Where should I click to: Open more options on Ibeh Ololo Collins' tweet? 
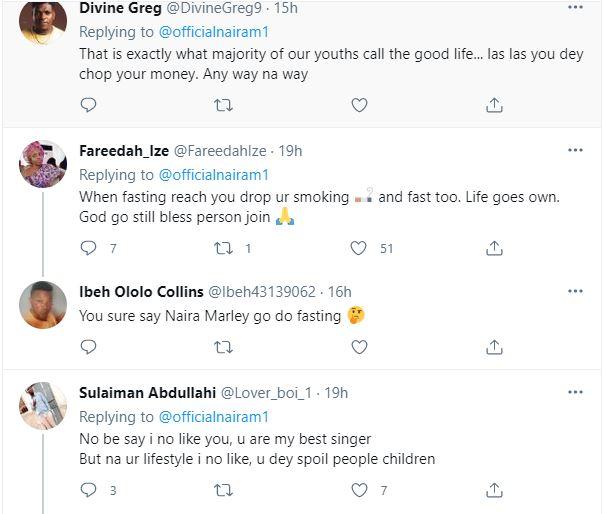coord(575,291)
